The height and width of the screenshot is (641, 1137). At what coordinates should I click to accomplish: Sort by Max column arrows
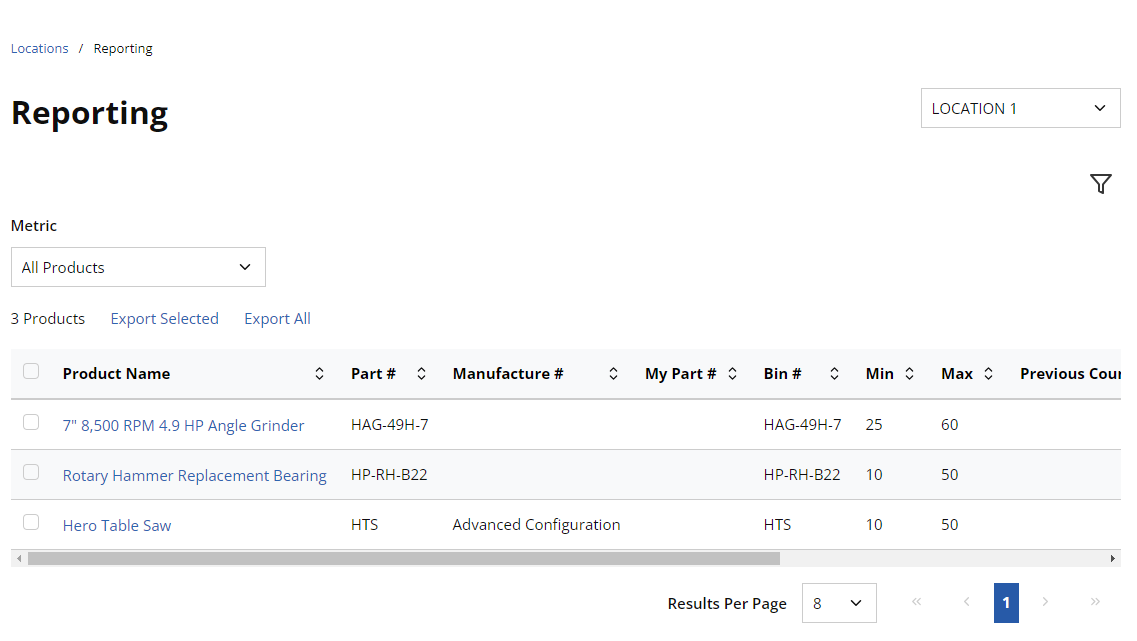point(988,373)
